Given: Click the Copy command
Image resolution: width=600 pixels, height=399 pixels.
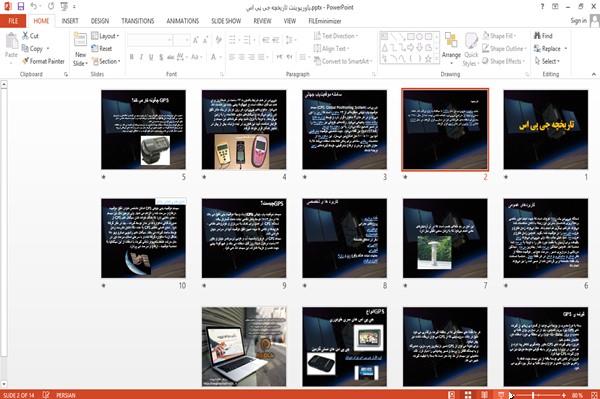Looking at the screenshot, I should click(x=33, y=49).
